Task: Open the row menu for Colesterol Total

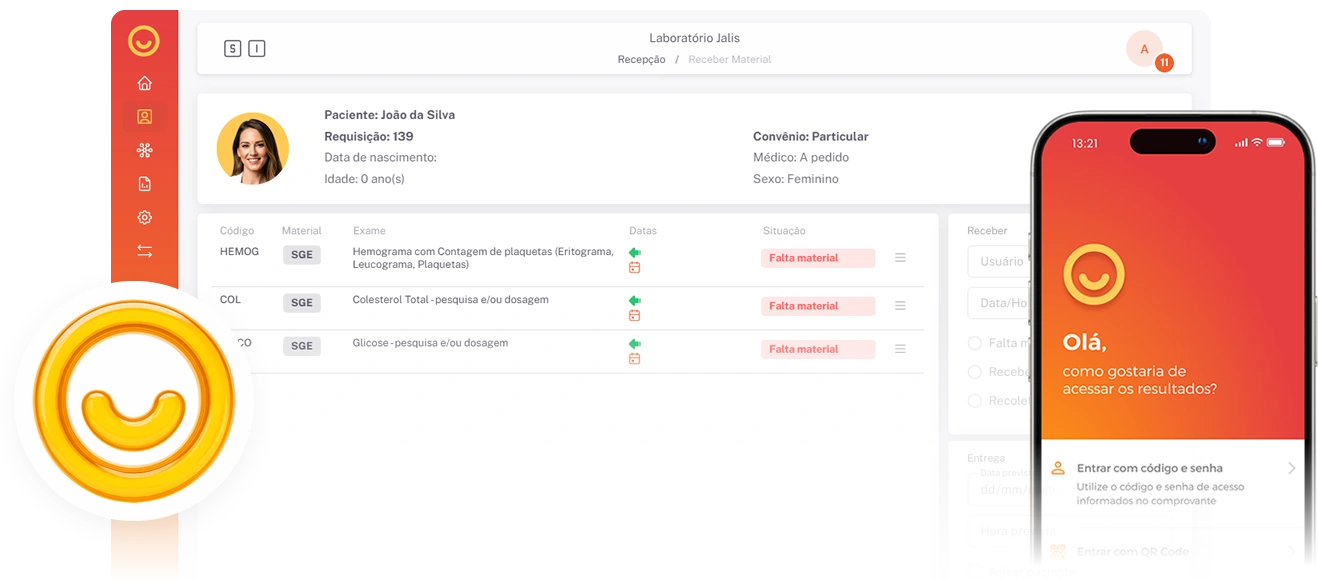Action: point(900,306)
